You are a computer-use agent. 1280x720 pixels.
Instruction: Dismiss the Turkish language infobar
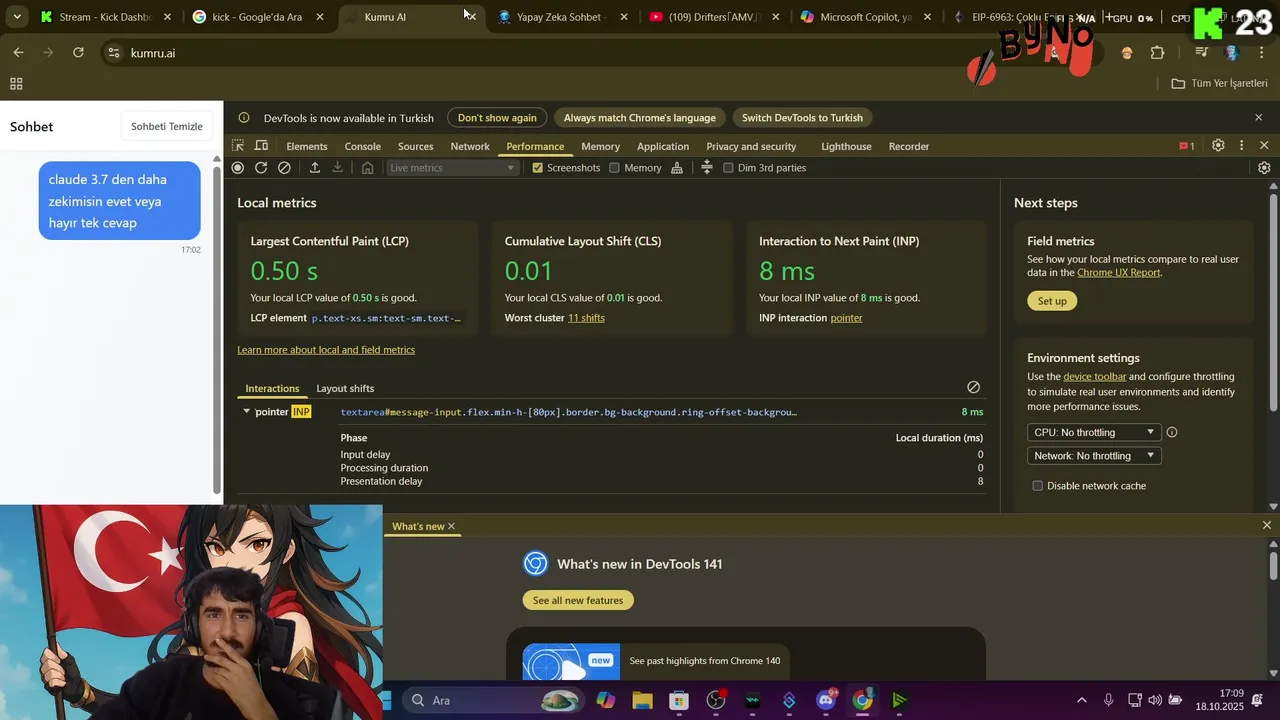(x=1258, y=118)
